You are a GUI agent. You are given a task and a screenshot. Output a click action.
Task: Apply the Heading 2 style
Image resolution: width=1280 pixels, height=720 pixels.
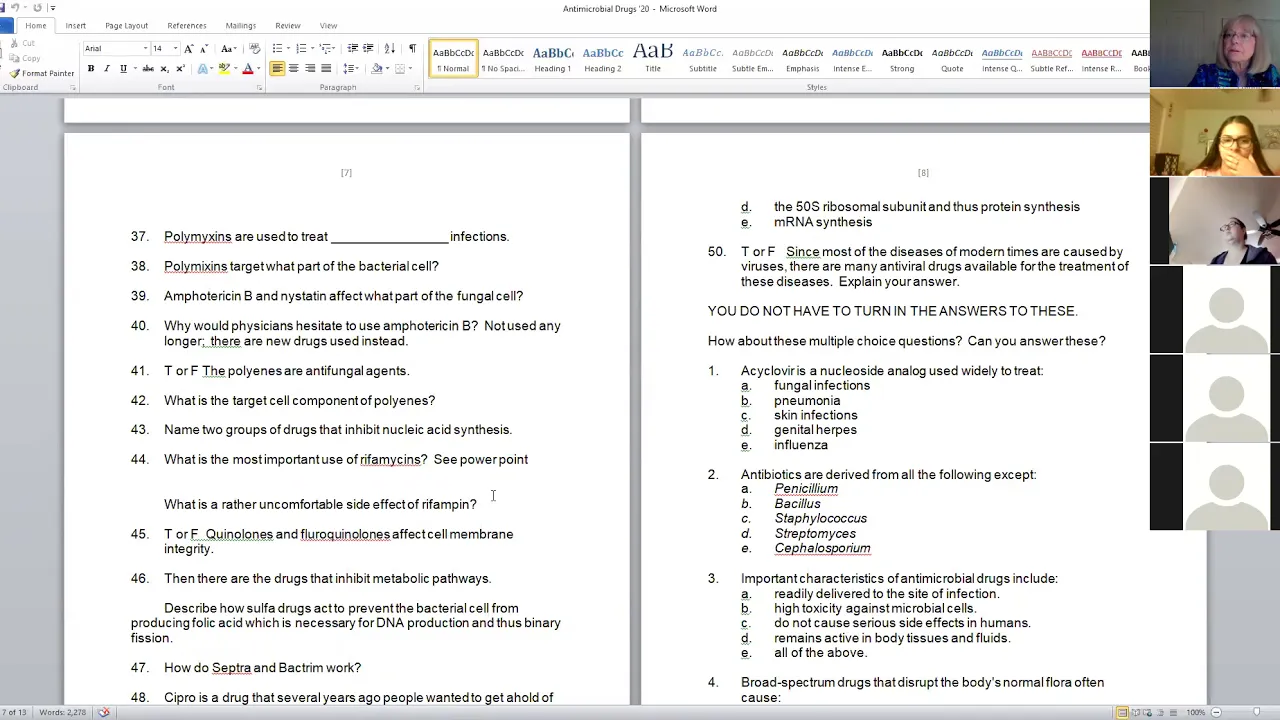click(603, 58)
